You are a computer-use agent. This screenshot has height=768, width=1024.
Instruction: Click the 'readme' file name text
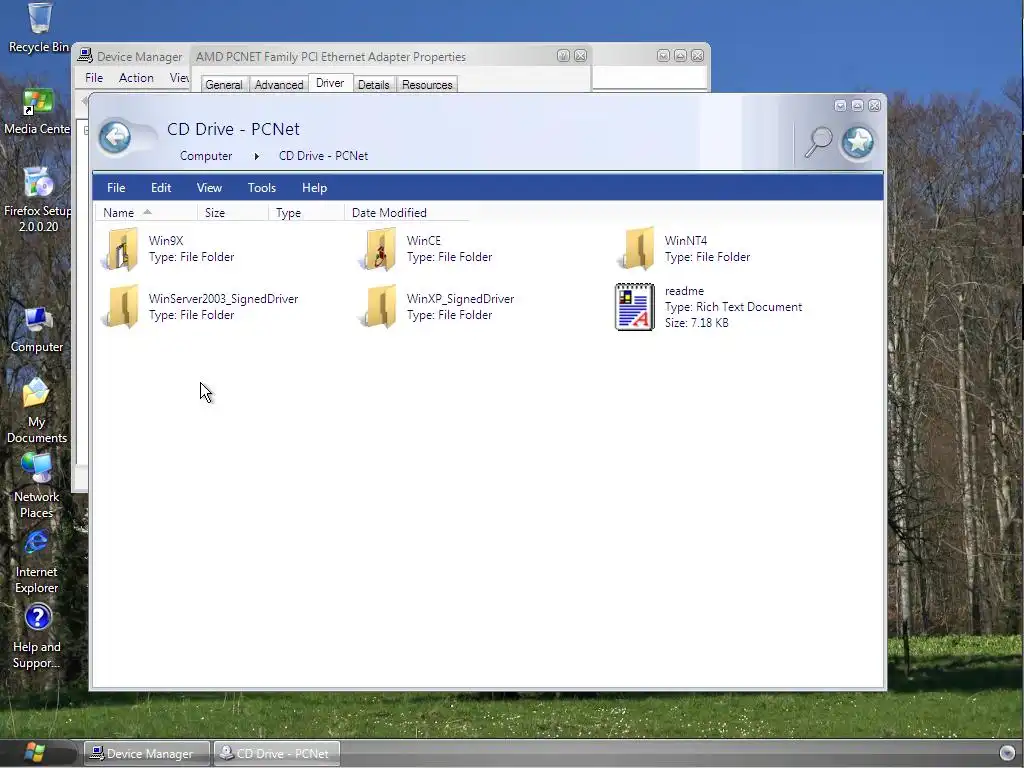[x=684, y=291]
